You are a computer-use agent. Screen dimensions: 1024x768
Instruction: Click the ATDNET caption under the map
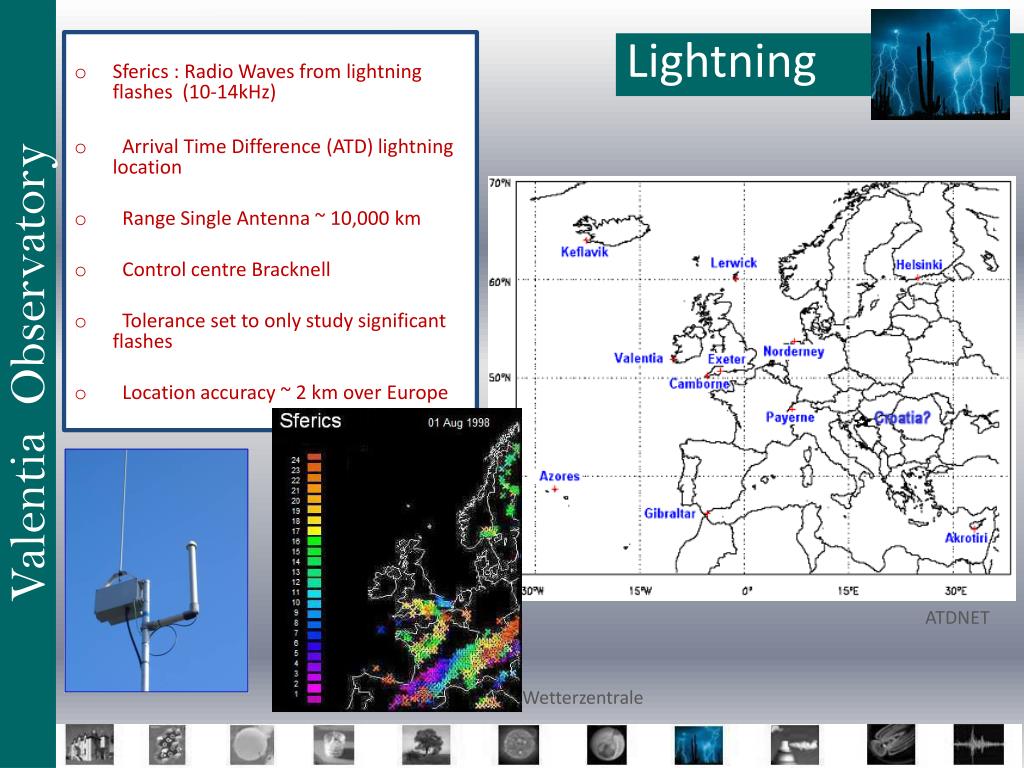point(957,618)
